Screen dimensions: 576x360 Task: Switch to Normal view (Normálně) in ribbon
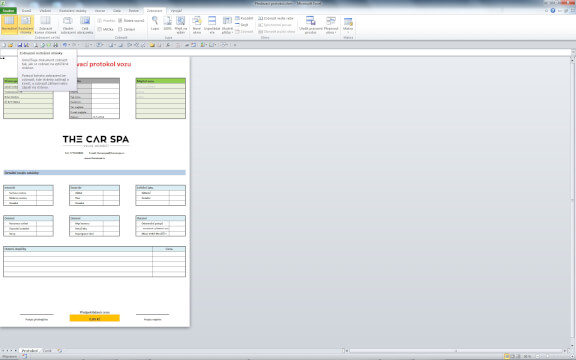tap(9, 25)
